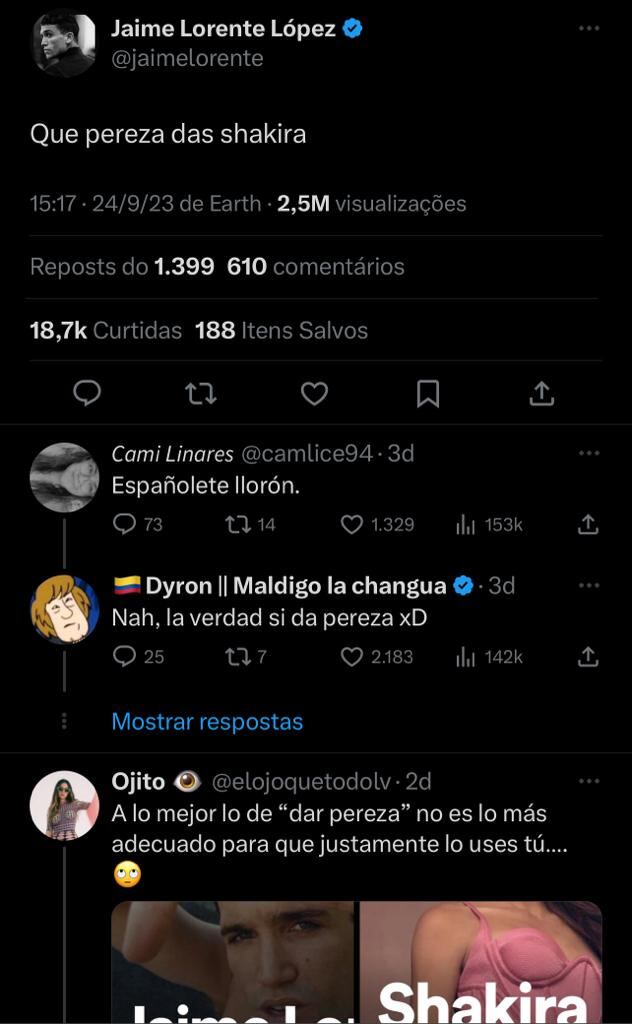Reply to Cami Linares's comment
The height and width of the screenshot is (1024, 632).
pos(124,524)
